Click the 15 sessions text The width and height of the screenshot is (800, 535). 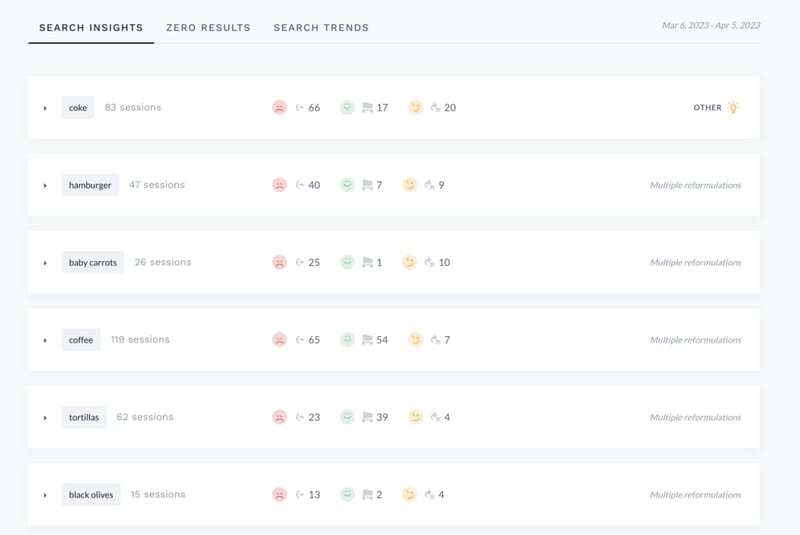(x=158, y=495)
